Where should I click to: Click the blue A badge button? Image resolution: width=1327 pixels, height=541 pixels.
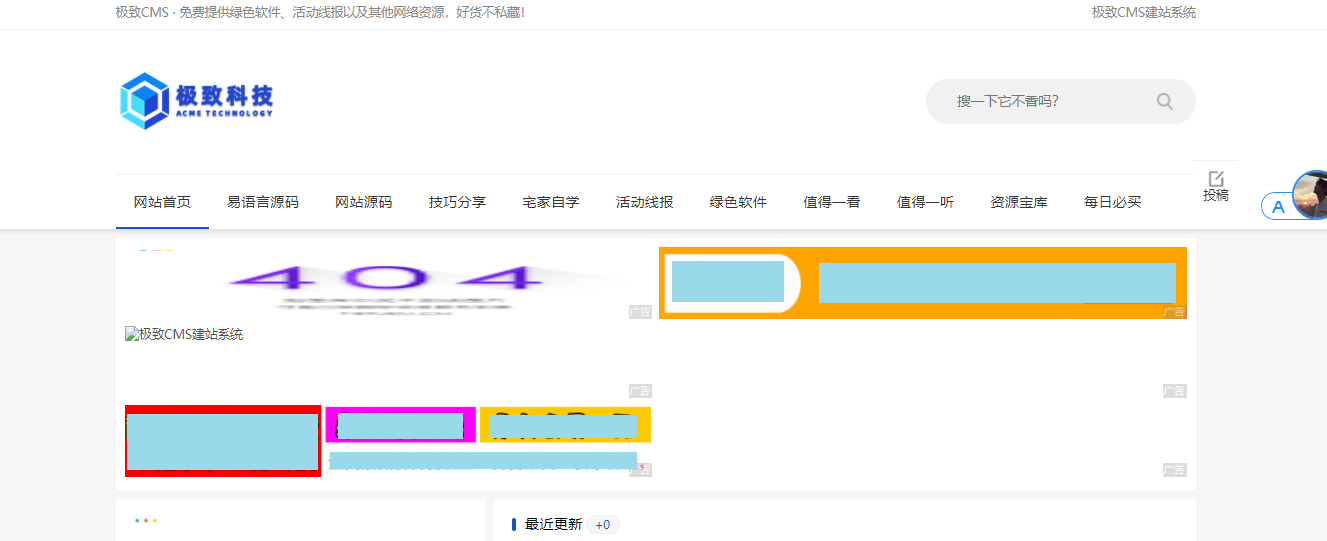[x=1277, y=207]
